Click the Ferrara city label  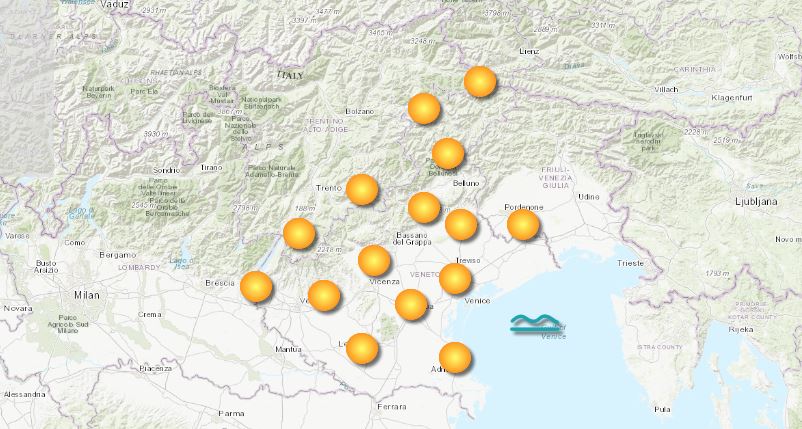(x=391, y=407)
